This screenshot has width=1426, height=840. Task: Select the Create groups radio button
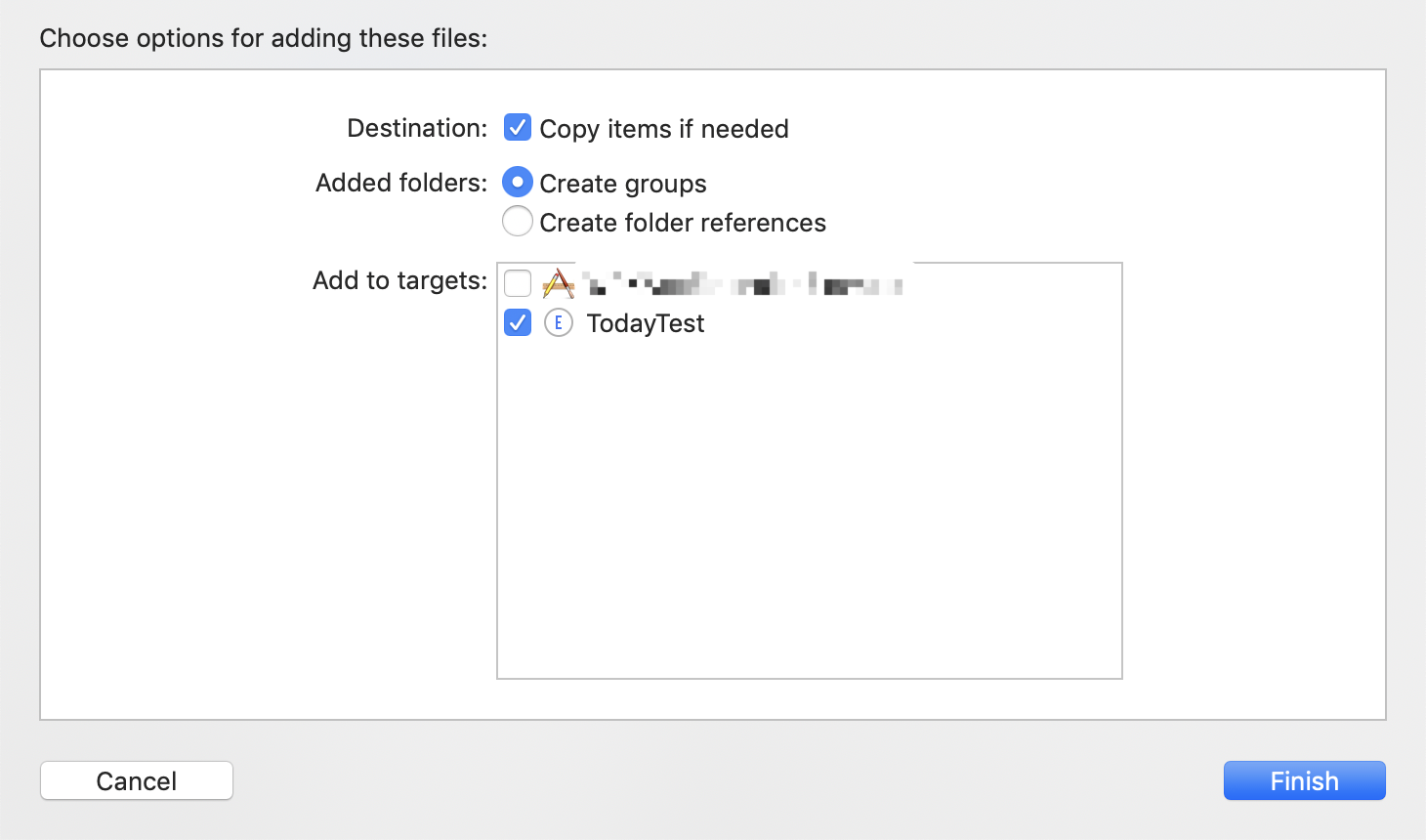coord(518,183)
